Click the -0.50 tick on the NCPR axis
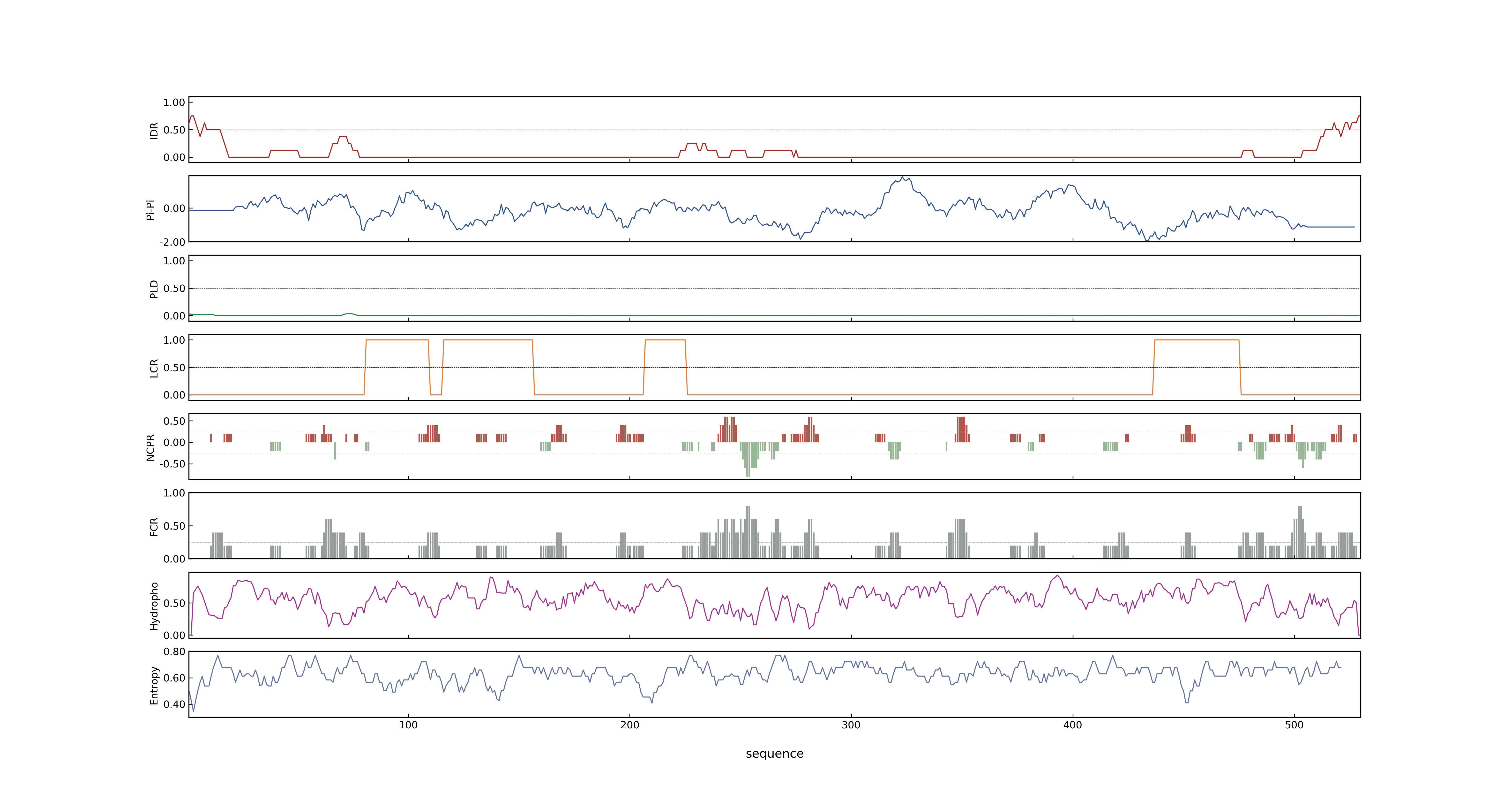Screen dimensions: 1512x806 tap(172, 464)
